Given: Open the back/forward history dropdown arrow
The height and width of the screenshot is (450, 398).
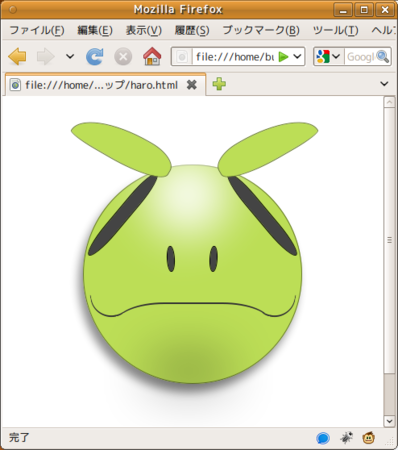Looking at the screenshot, I should pos(70,56).
